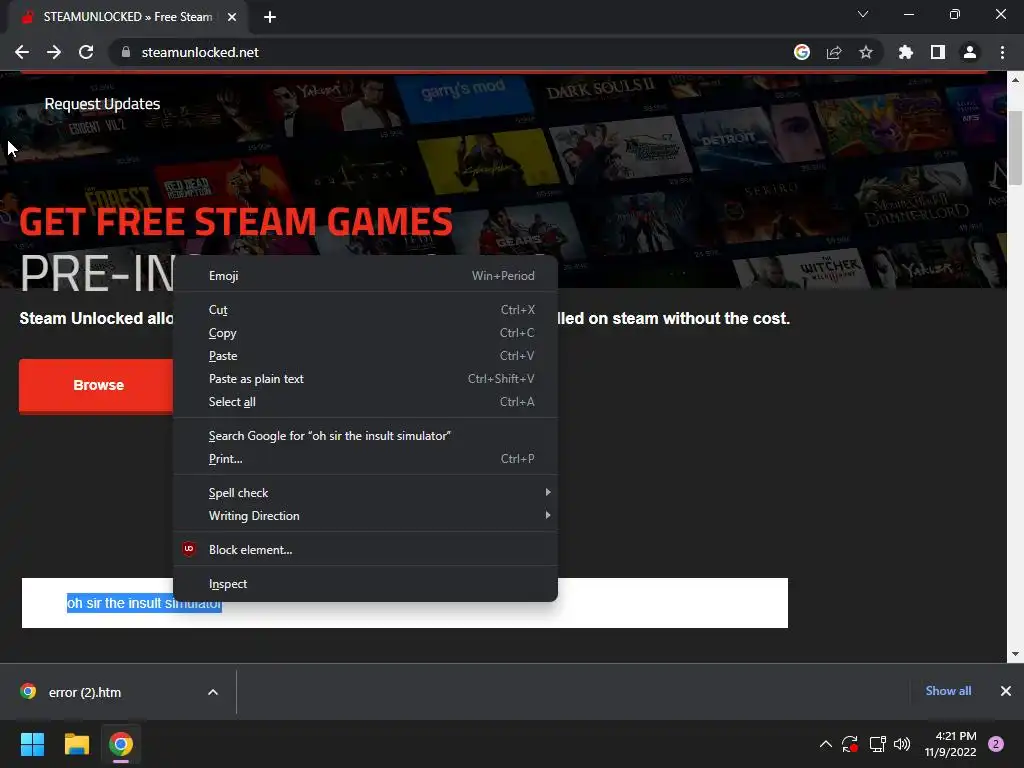Viewport: 1024px width, 768px height.
Task: Expand options chevron for error (2).htm
Action: [x=213, y=692]
